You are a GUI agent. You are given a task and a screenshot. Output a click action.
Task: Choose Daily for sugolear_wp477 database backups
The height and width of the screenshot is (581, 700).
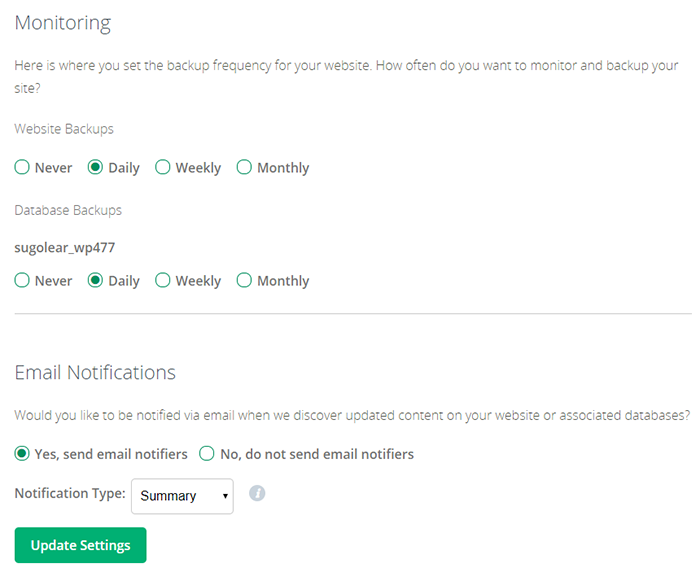pos(96,281)
